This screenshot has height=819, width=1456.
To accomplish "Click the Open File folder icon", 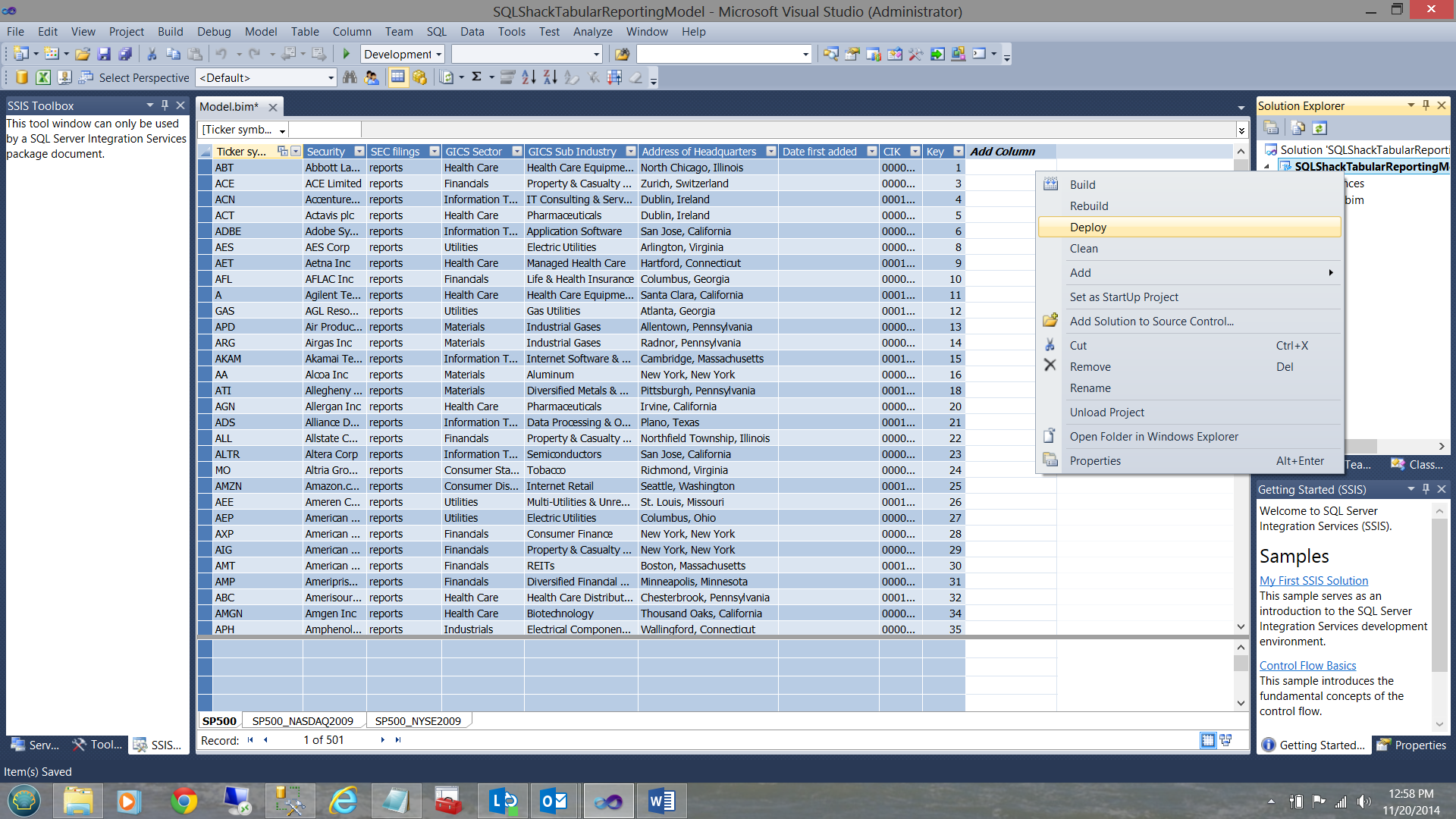I will pos(83,54).
